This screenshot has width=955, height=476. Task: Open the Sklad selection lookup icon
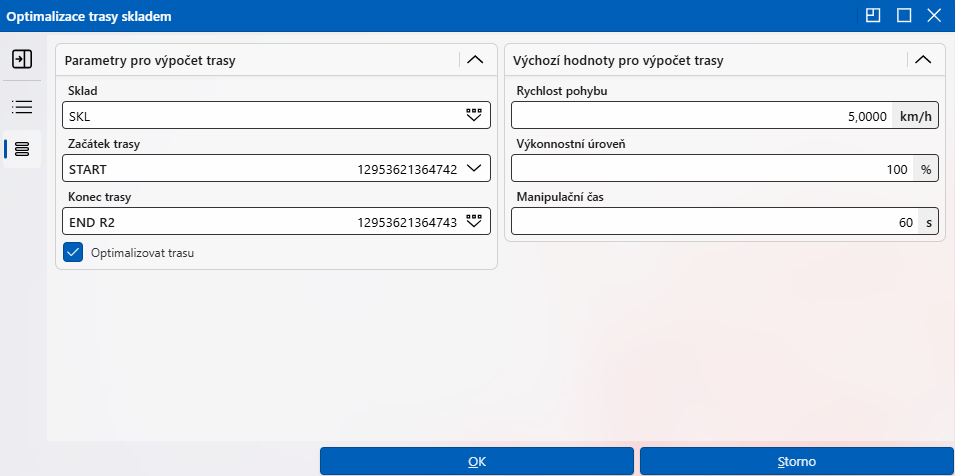pyautogui.click(x=473, y=116)
